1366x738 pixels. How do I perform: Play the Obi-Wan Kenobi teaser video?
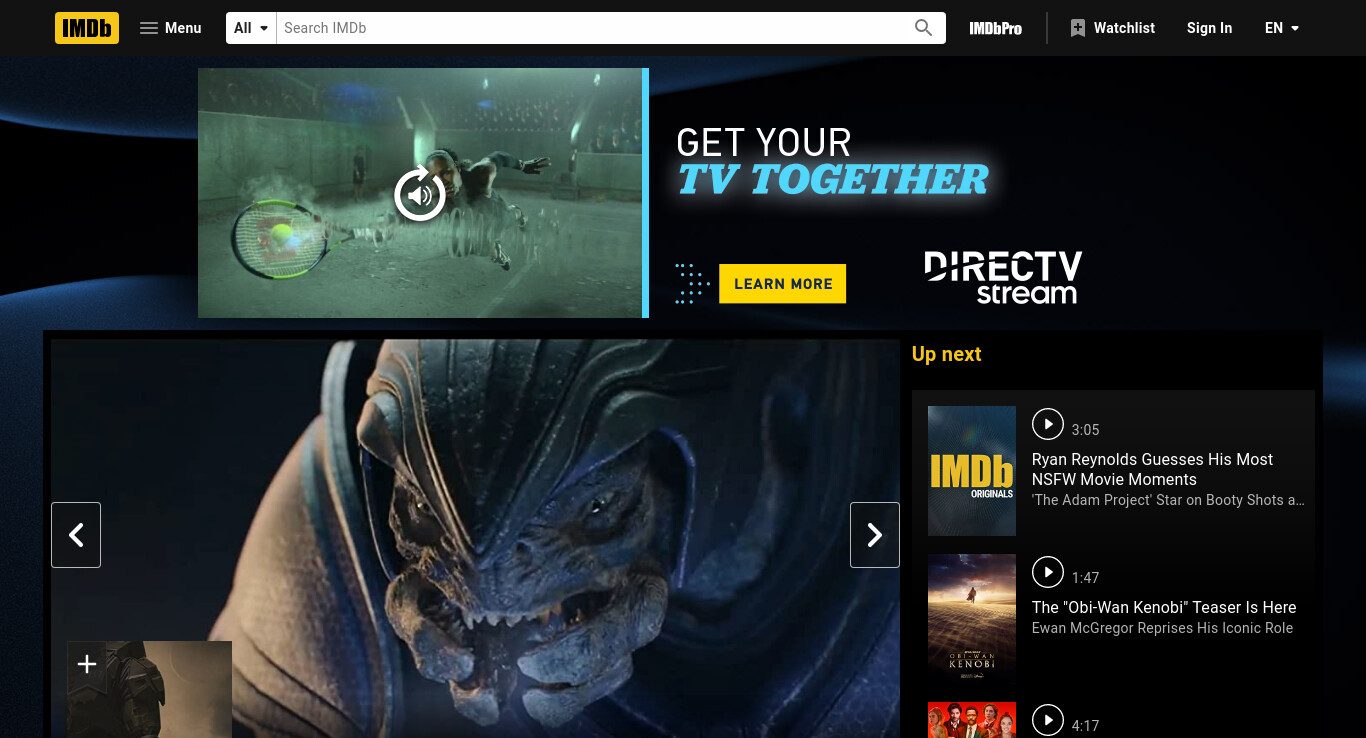1047,572
